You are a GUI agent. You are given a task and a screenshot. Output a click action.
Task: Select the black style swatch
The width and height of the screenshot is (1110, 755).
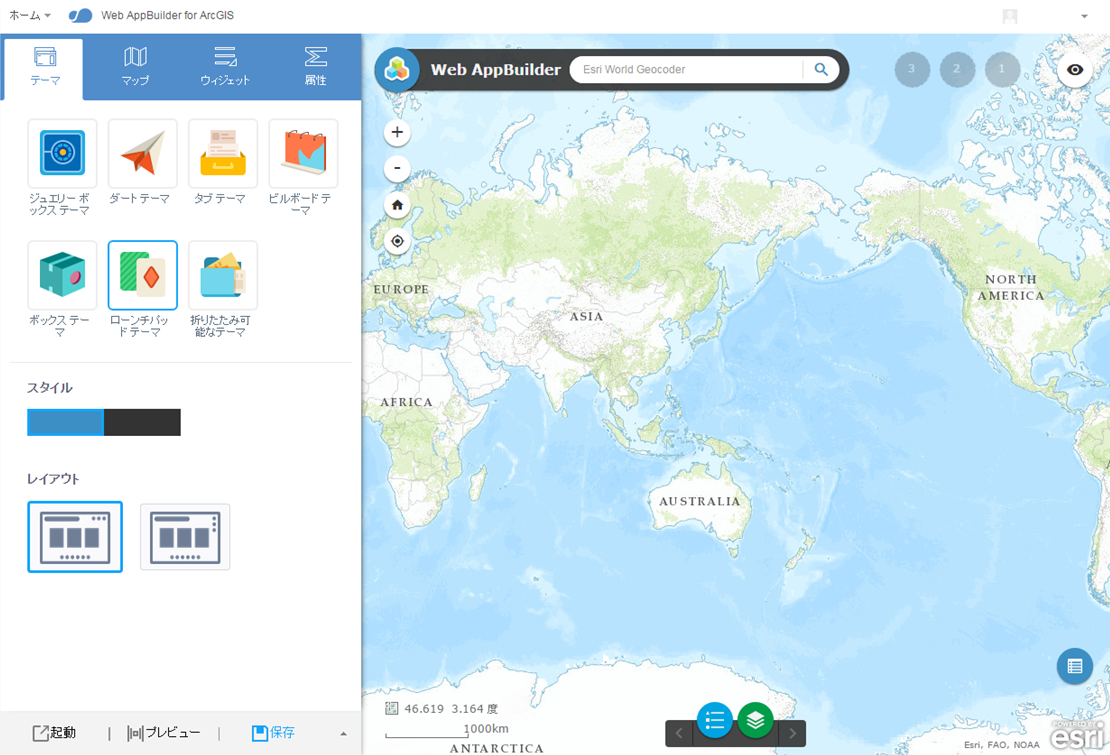pos(142,422)
